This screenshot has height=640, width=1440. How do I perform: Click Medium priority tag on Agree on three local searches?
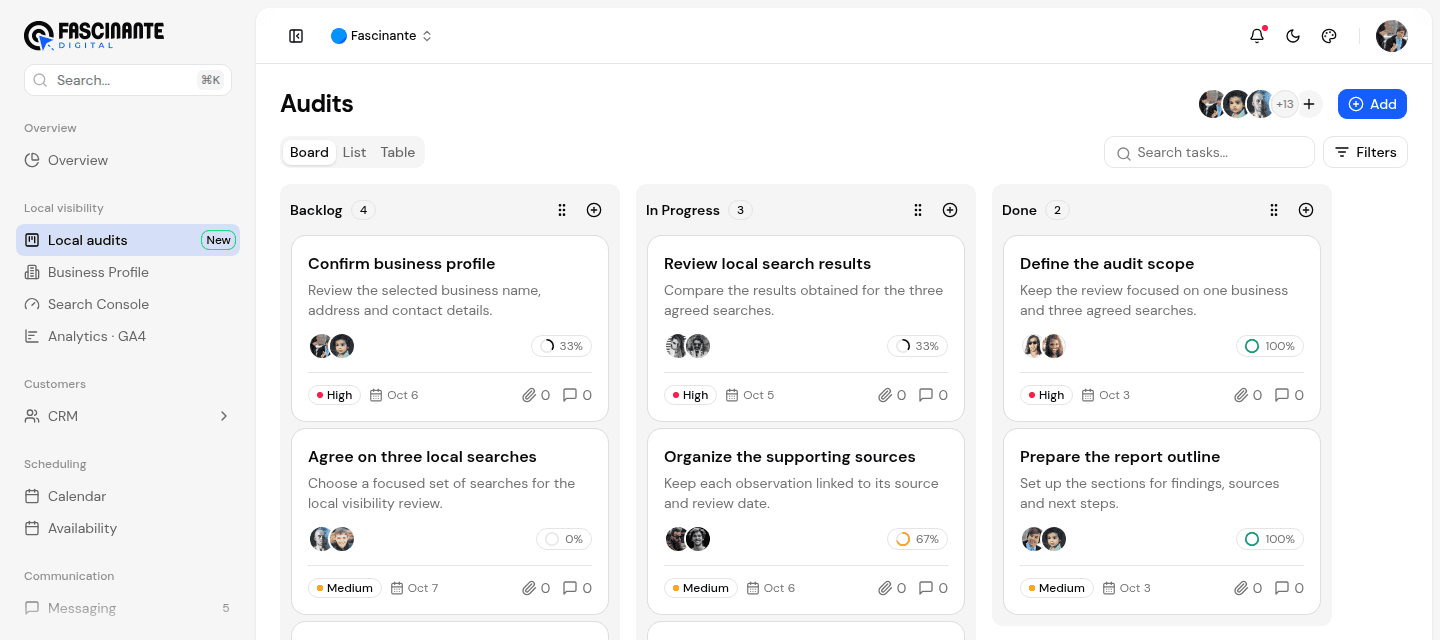[x=345, y=588]
